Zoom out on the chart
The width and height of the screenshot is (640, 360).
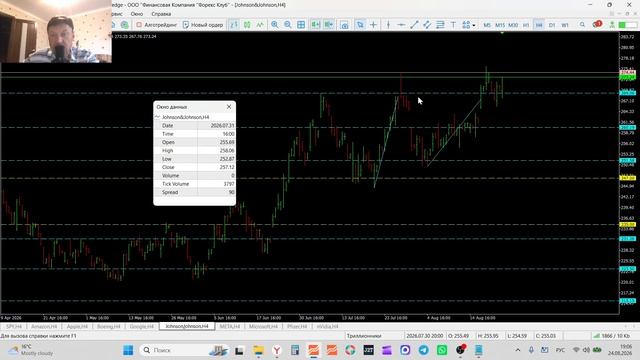tap(288, 25)
